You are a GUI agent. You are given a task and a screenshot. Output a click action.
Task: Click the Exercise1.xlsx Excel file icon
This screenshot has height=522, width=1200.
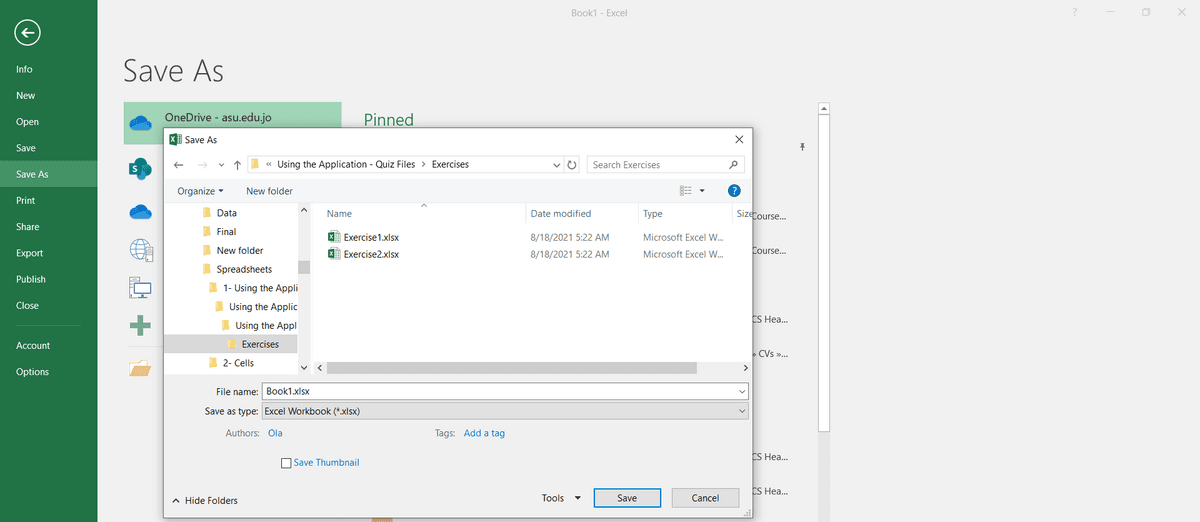pos(334,237)
